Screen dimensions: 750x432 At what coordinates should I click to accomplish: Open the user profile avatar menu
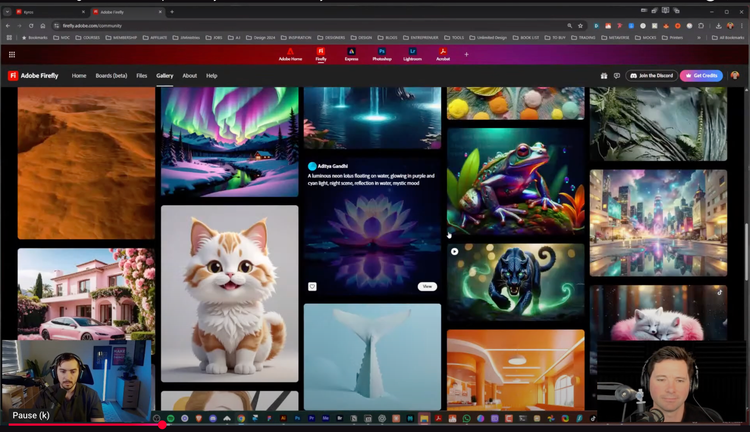point(735,76)
